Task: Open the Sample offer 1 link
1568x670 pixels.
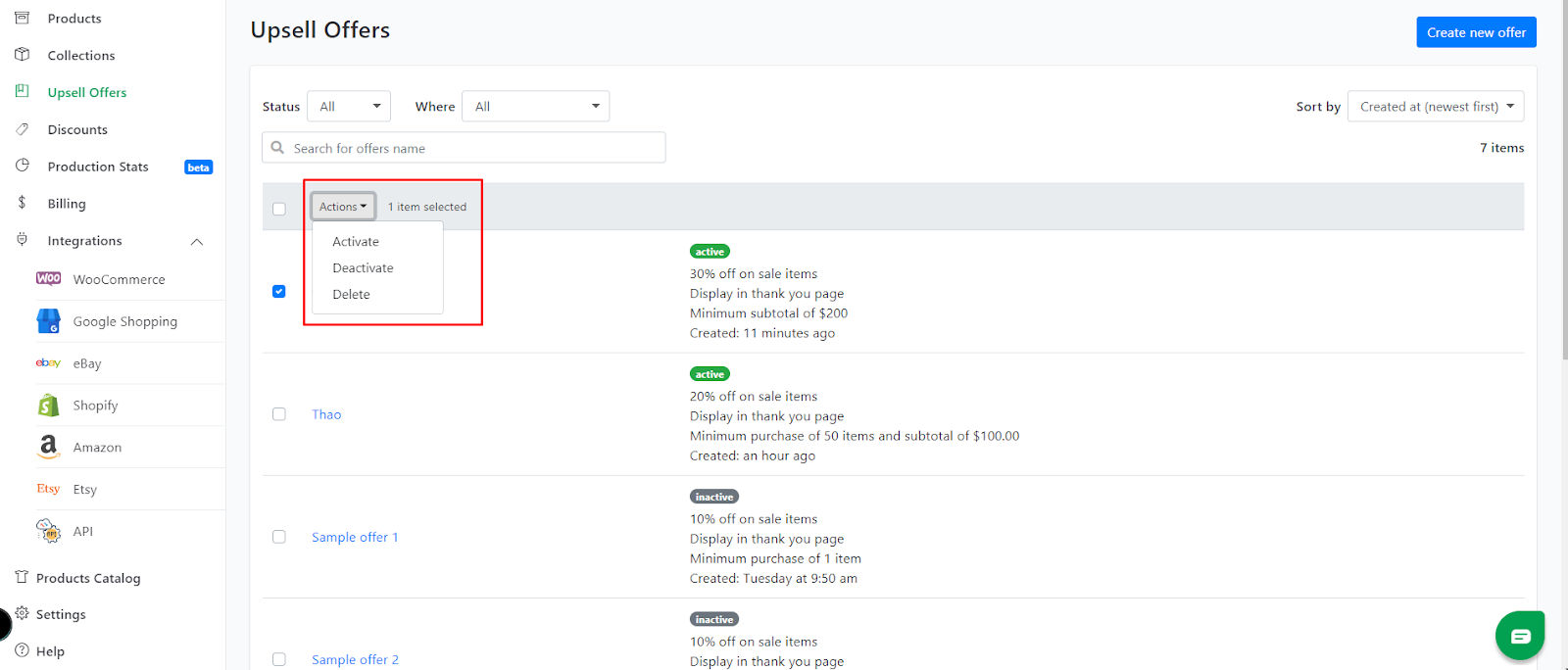Action: [355, 537]
